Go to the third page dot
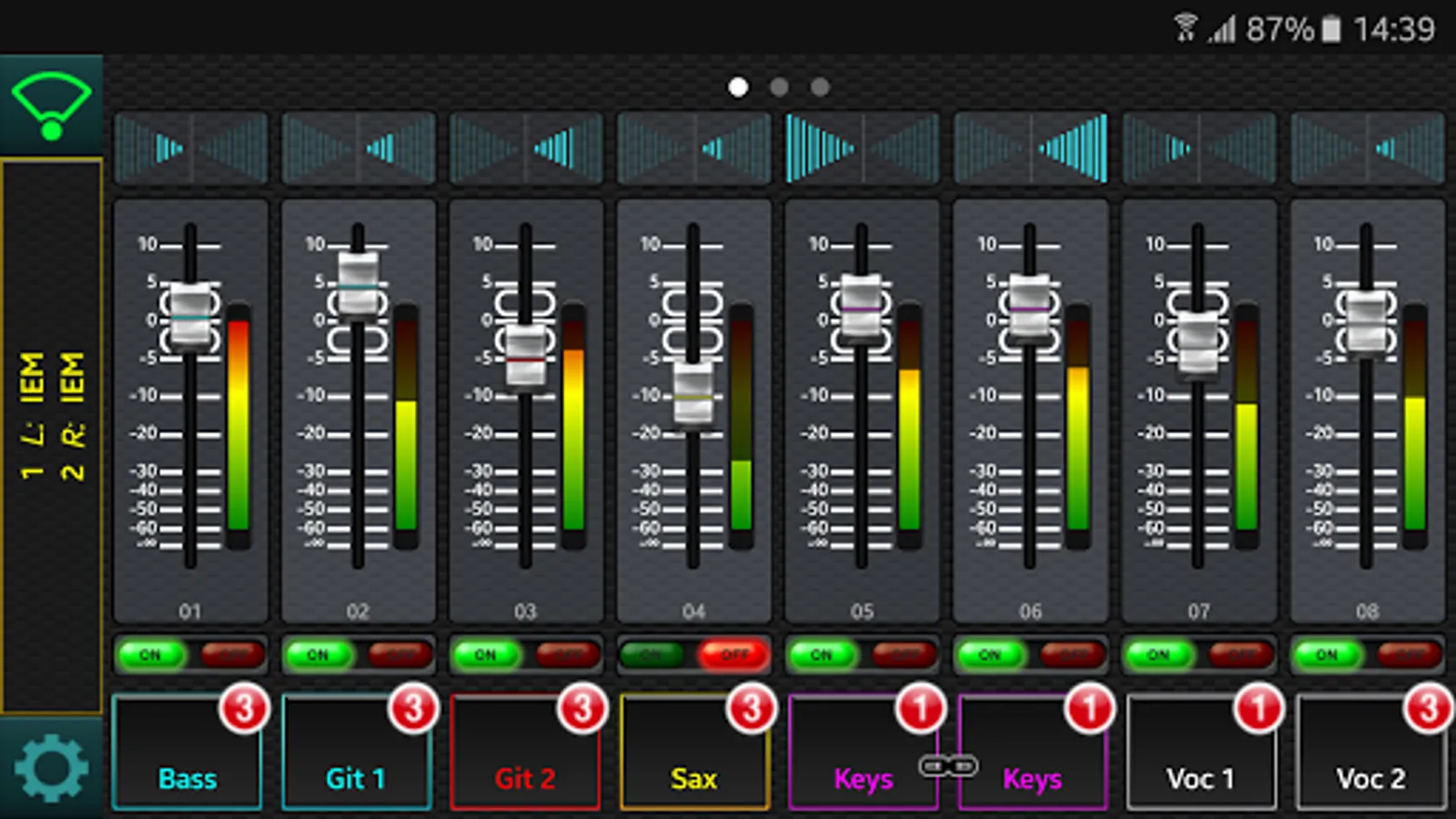The height and width of the screenshot is (819, 1456). [x=820, y=86]
